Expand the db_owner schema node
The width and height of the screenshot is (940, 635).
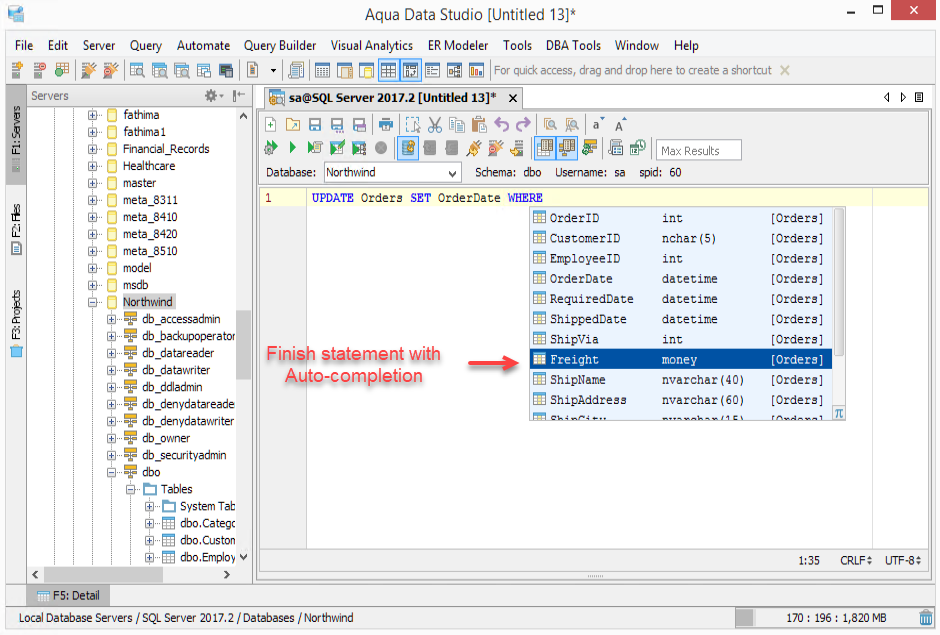112,438
